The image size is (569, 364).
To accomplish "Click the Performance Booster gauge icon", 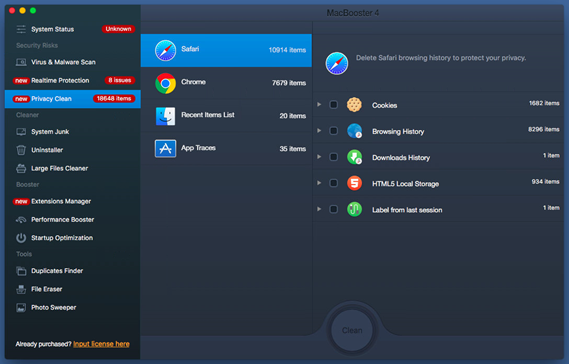I will (x=21, y=220).
